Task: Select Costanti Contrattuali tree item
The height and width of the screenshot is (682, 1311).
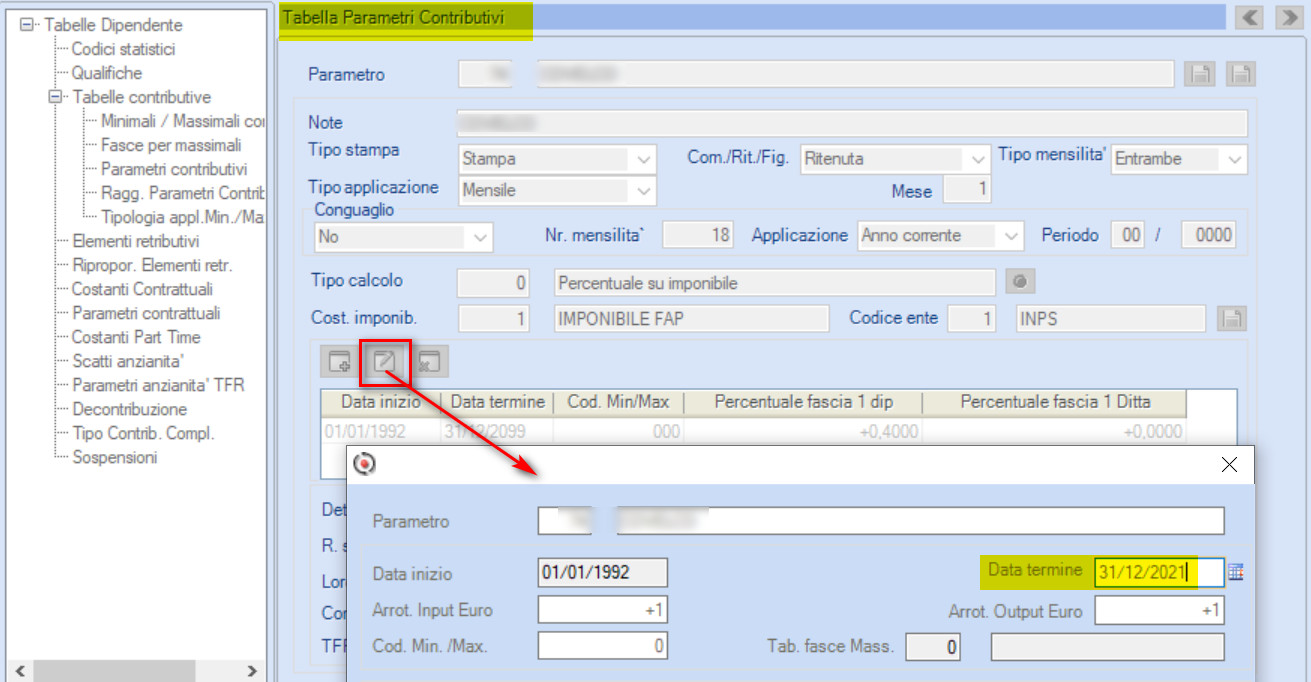Action: 142,289
